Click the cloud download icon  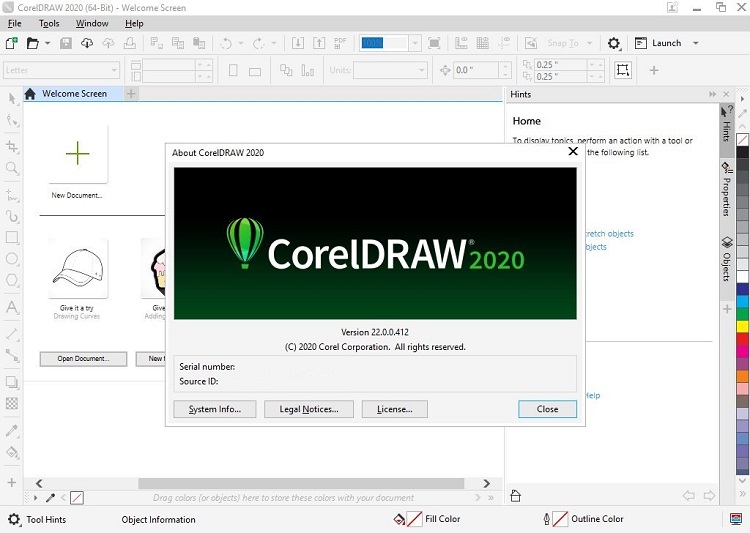point(87,44)
